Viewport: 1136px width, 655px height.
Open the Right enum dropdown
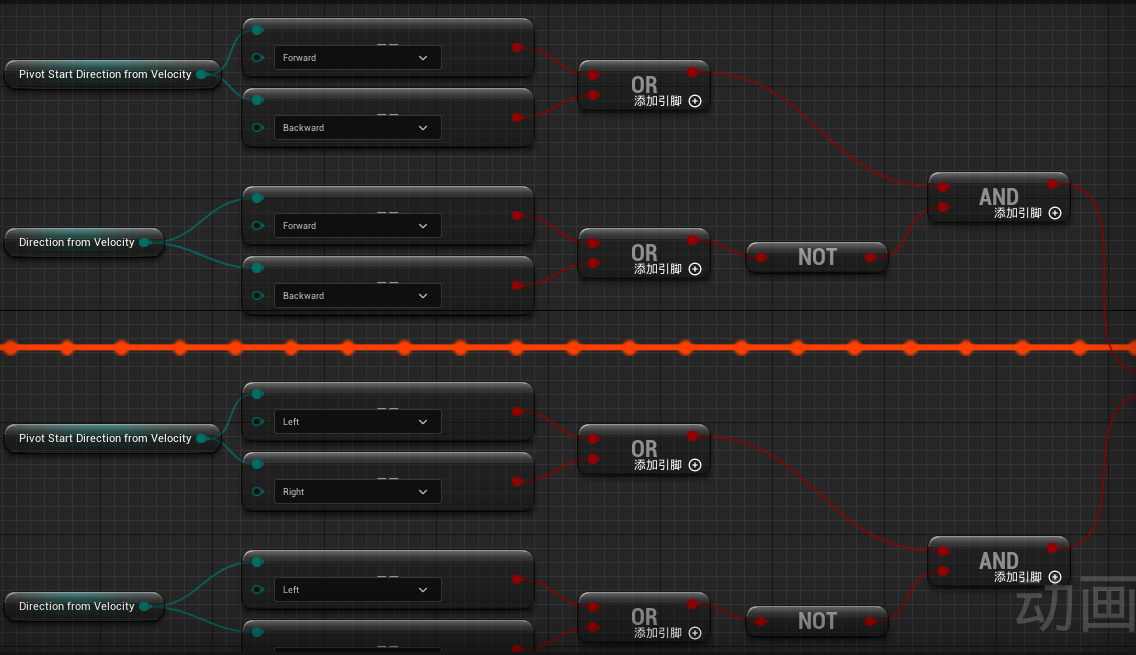coord(357,491)
